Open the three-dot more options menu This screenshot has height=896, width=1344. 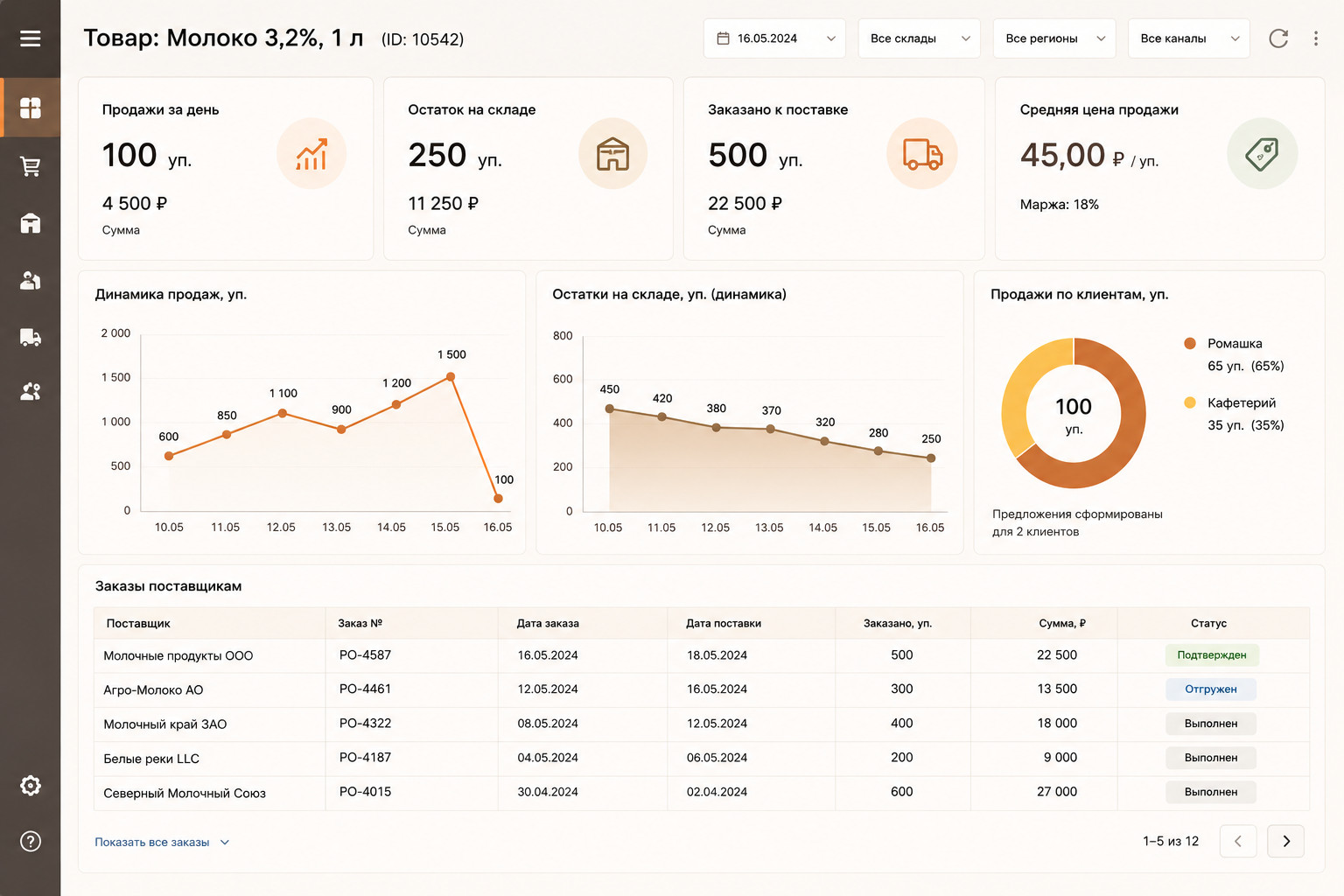click(x=1316, y=38)
